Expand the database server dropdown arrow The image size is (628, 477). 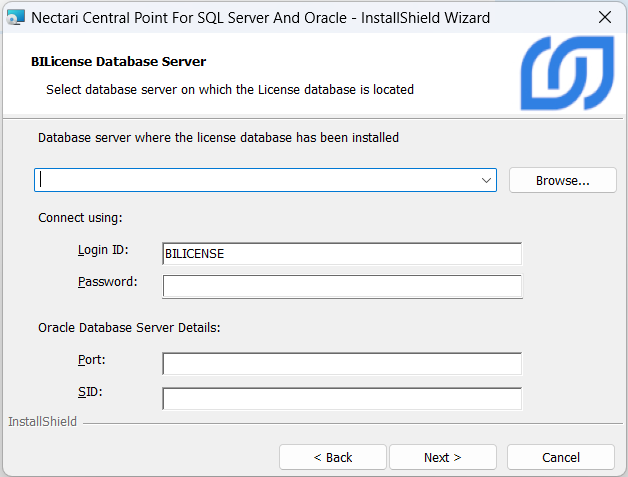(486, 180)
